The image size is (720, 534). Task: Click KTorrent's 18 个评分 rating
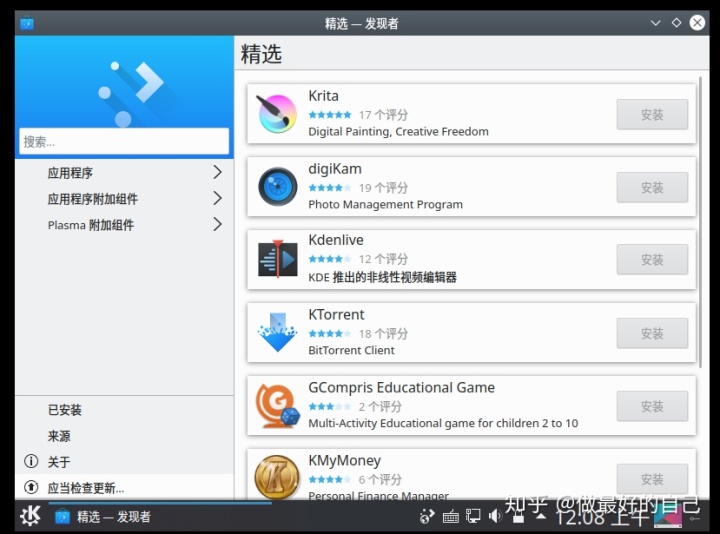[x=383, y=334]
